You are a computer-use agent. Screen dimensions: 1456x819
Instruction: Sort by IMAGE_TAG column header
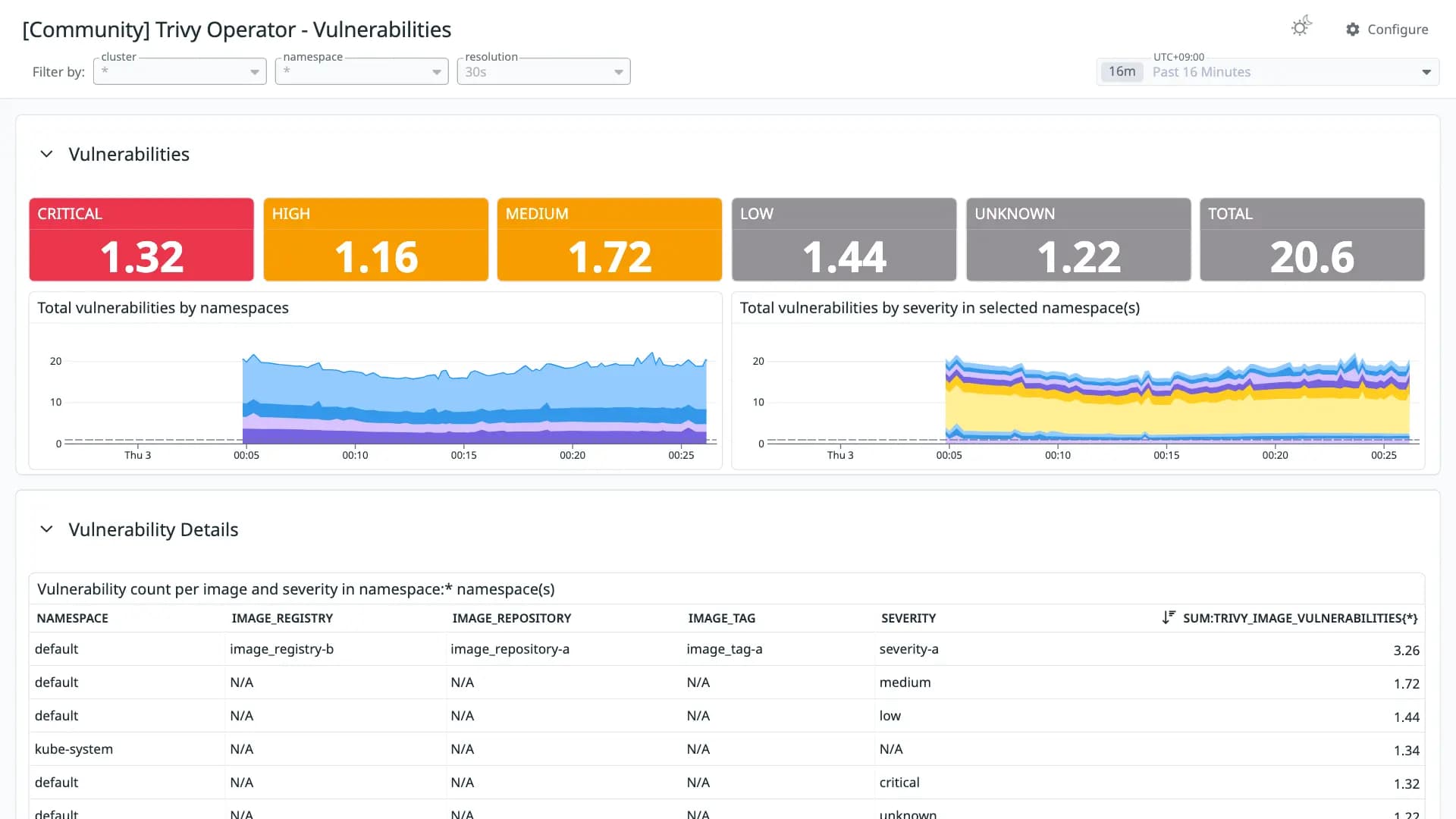[722, 618]
